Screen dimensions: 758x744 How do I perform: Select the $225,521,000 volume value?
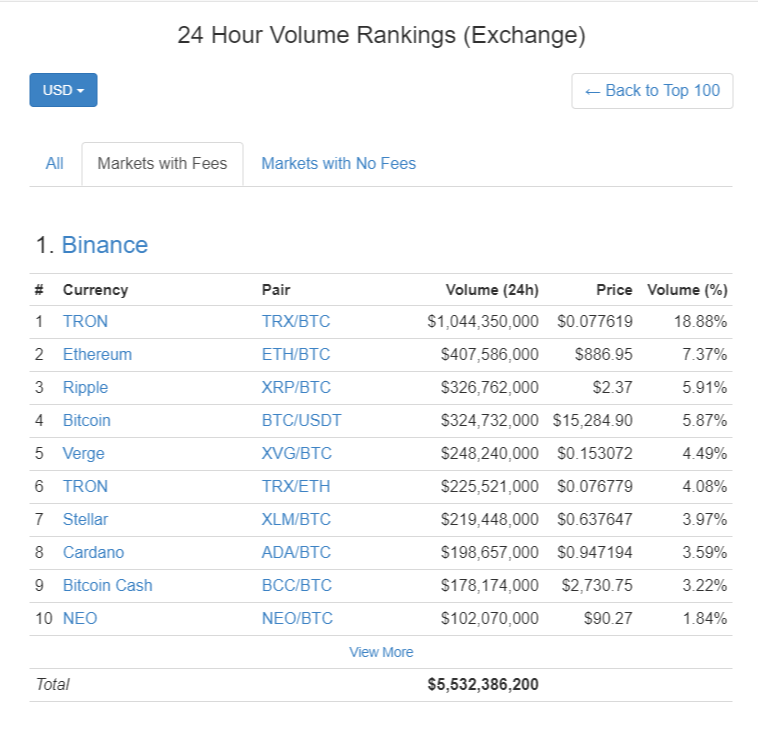(490, 486)
